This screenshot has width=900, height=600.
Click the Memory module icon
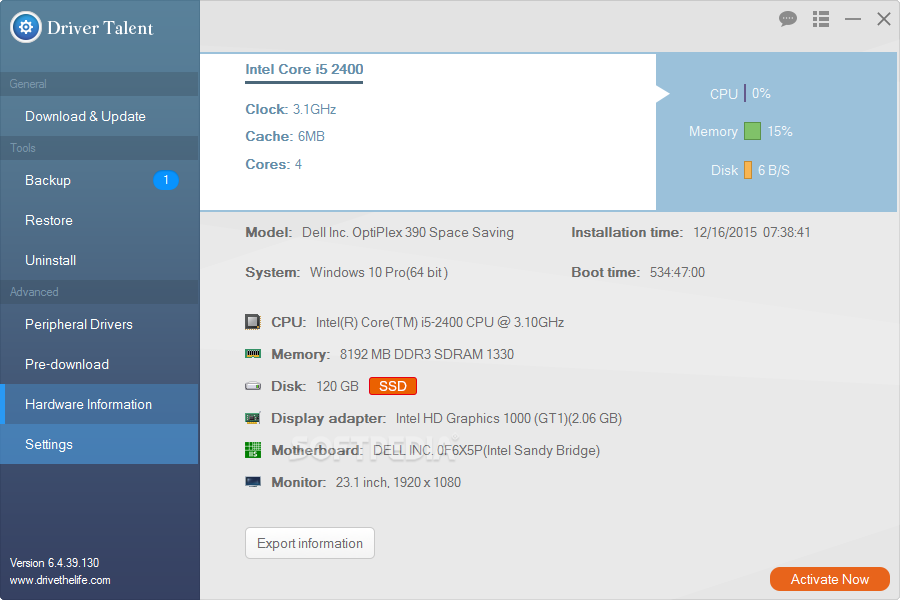[253, 354]
